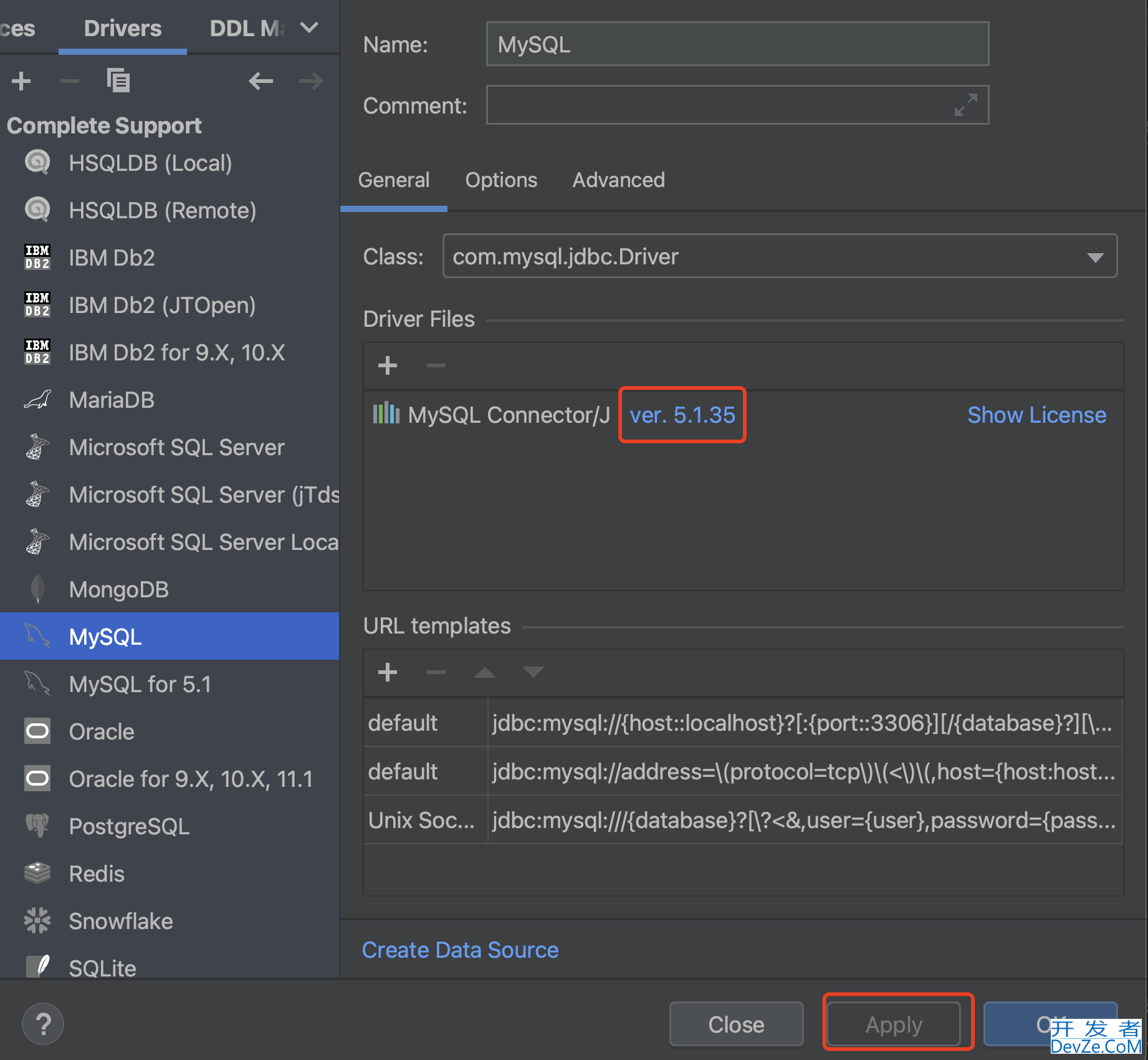Image resolution: width=1148 pixels, height=1060 pixels.
Task: Add a driver file
Action: (388, 365)
